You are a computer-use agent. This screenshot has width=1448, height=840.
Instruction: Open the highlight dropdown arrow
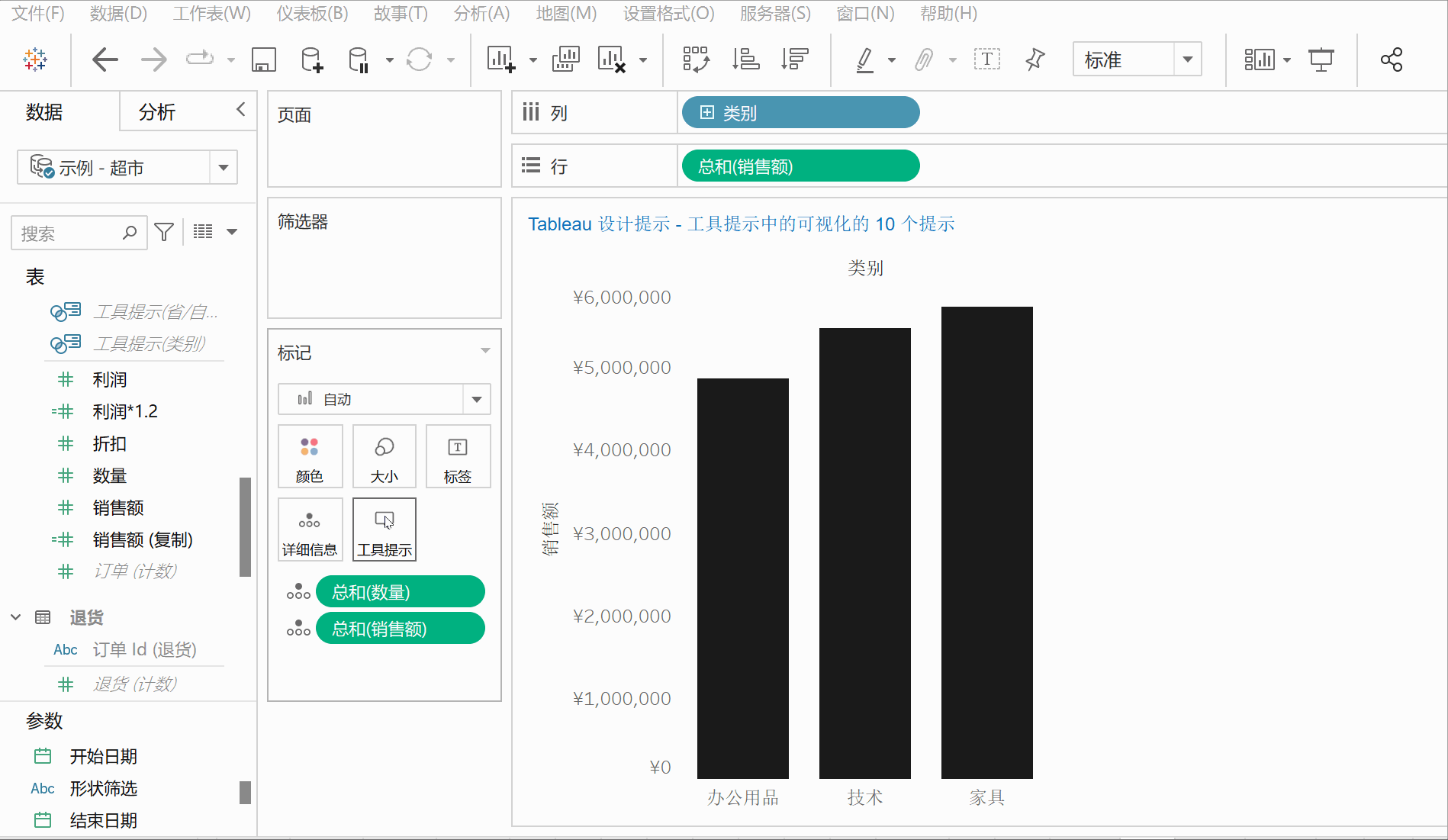click(892, 60)
